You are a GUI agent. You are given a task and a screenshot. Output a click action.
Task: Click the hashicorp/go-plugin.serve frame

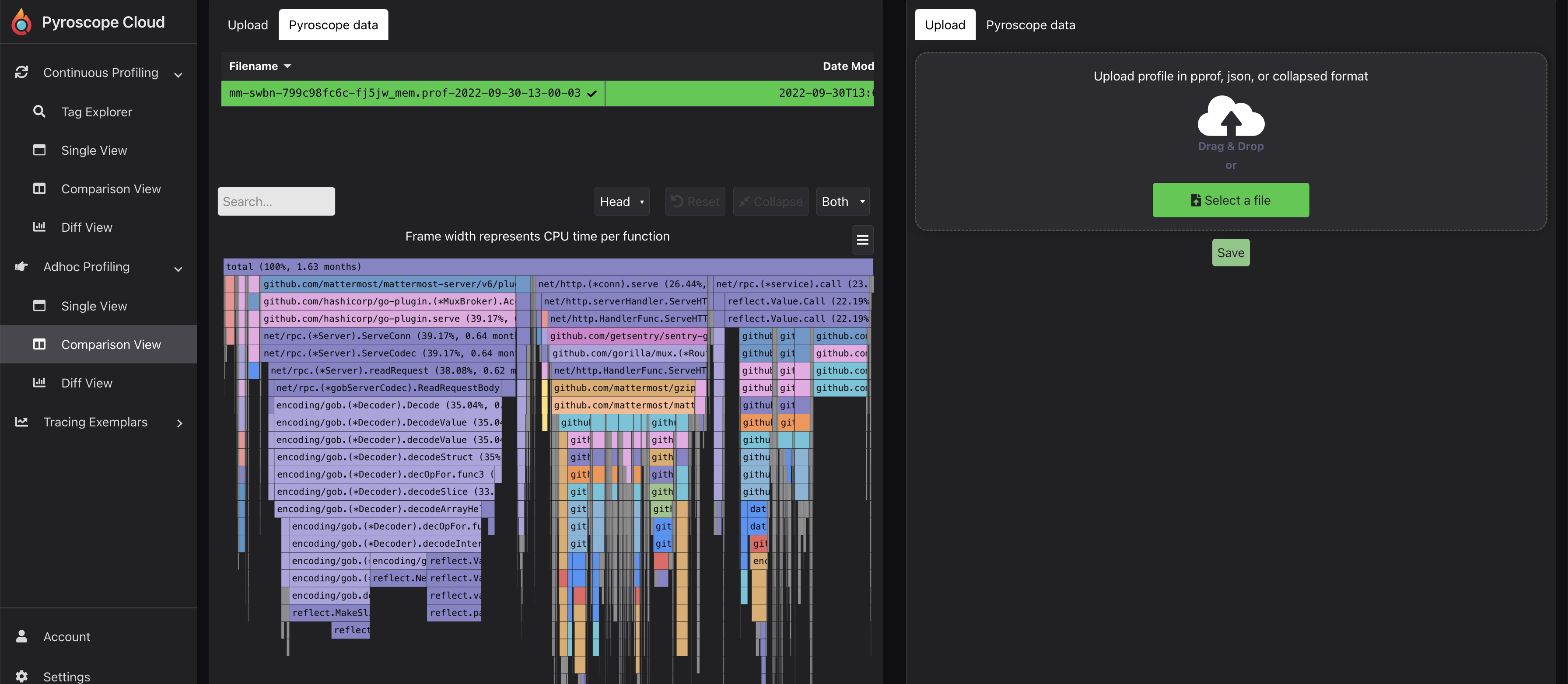point(388,319)
